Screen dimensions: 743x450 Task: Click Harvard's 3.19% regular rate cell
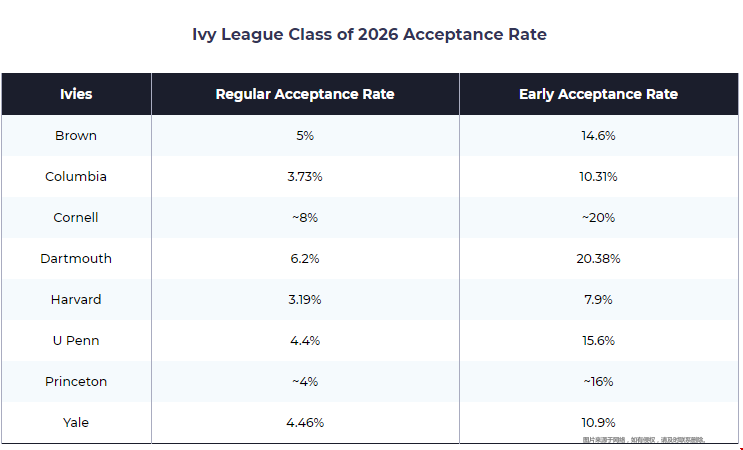point(305,299)
